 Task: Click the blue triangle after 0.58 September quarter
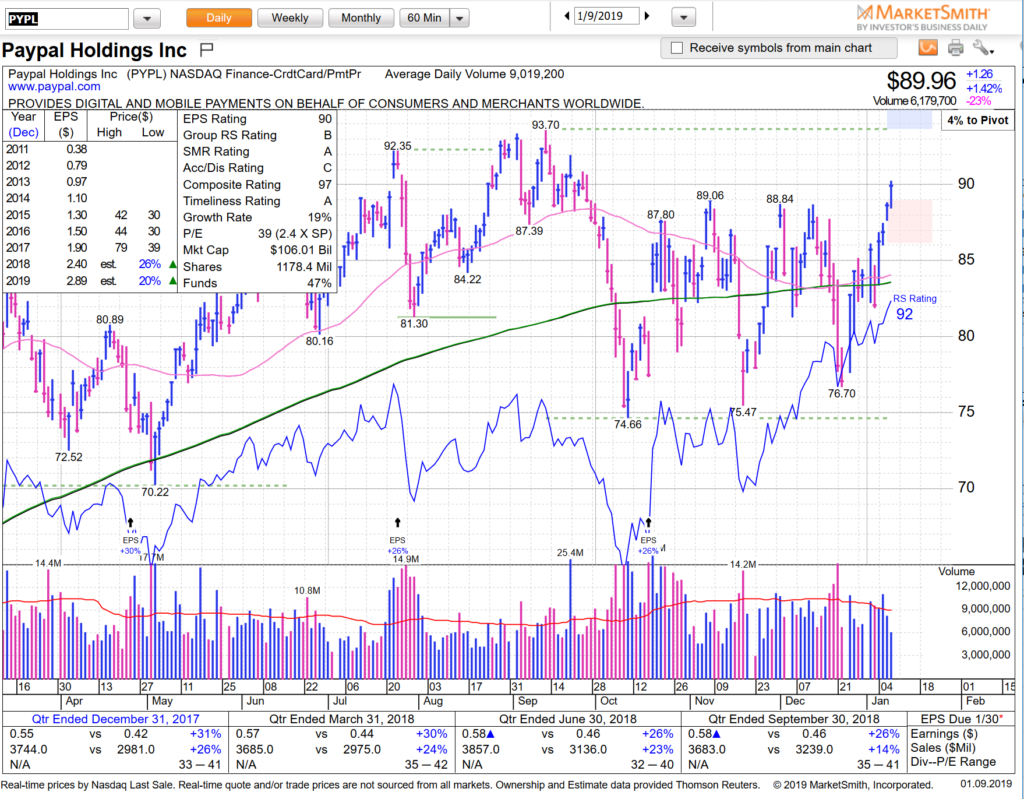pos(716,734)
